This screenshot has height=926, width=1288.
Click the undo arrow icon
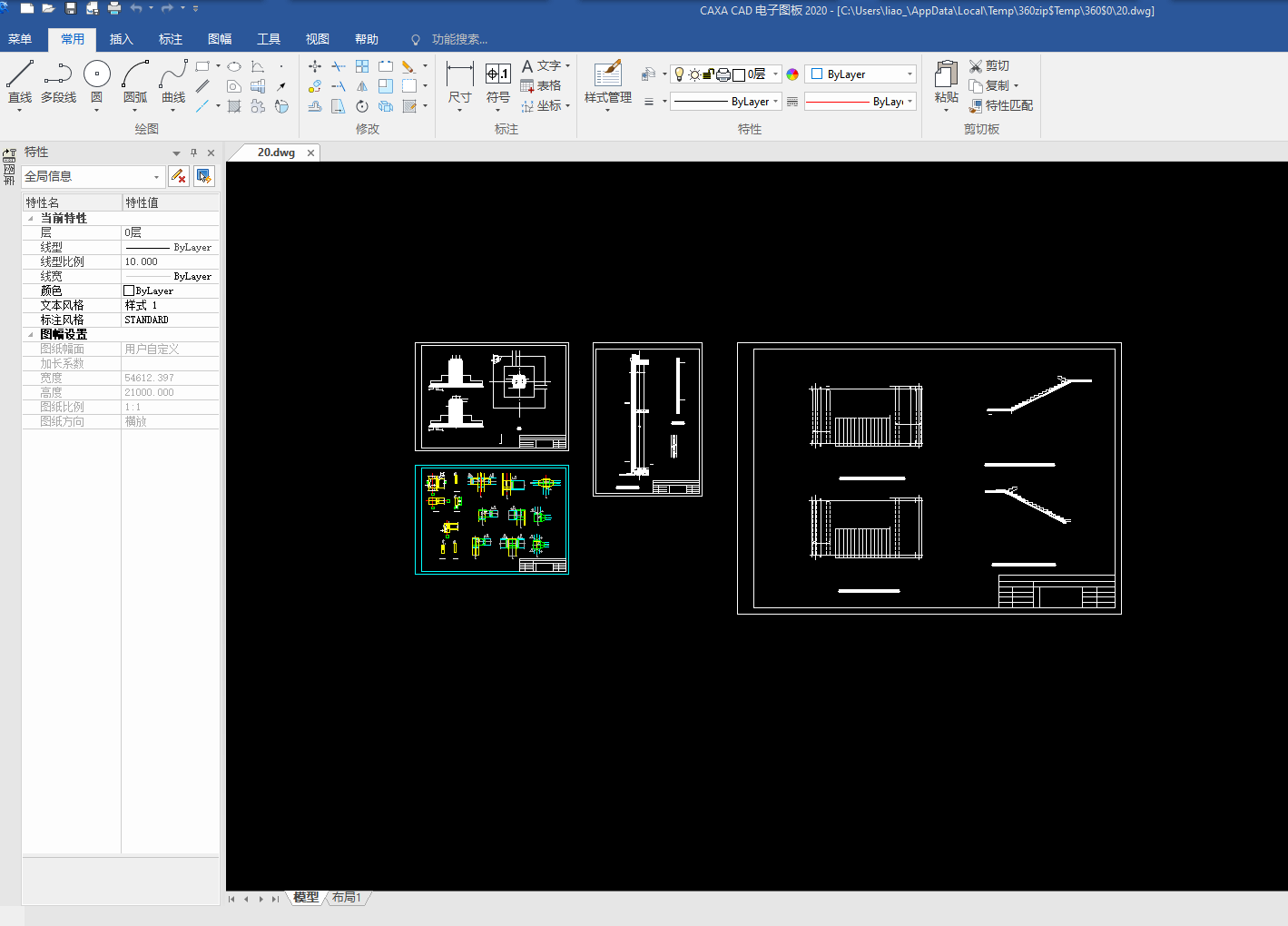(x=136, y=8)
